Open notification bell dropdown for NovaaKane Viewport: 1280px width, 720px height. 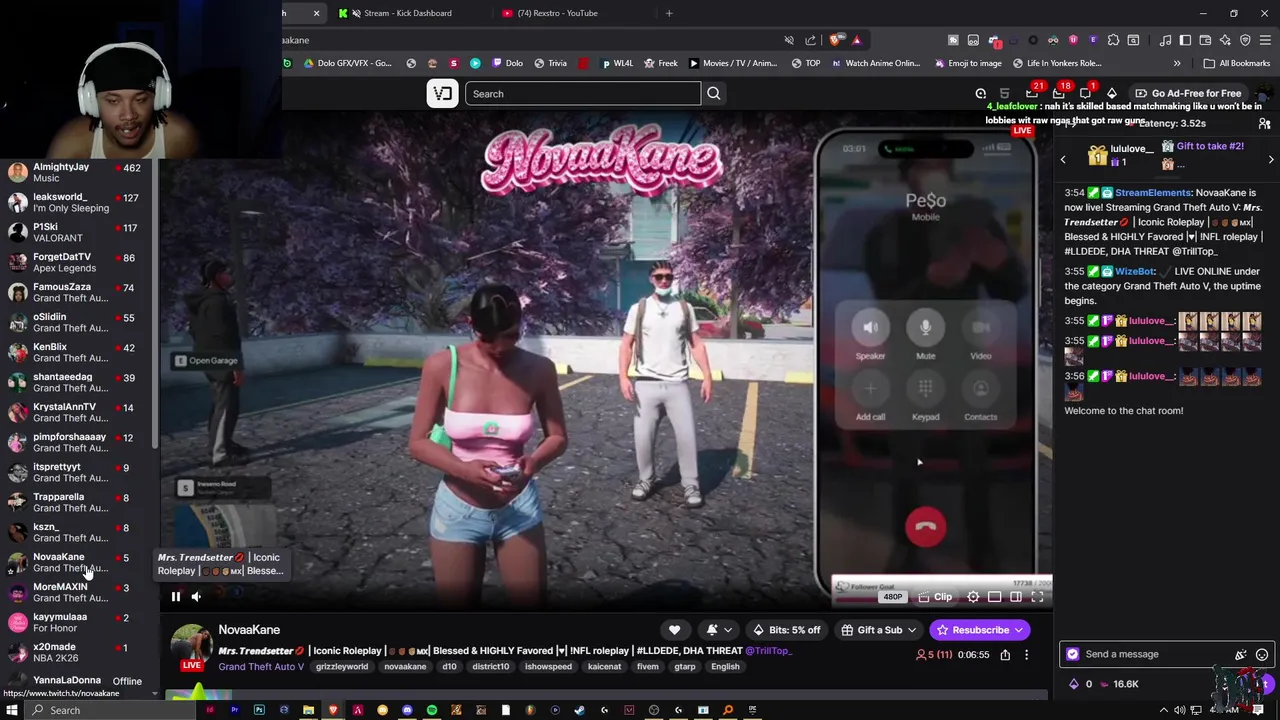[x=719, y=630]
